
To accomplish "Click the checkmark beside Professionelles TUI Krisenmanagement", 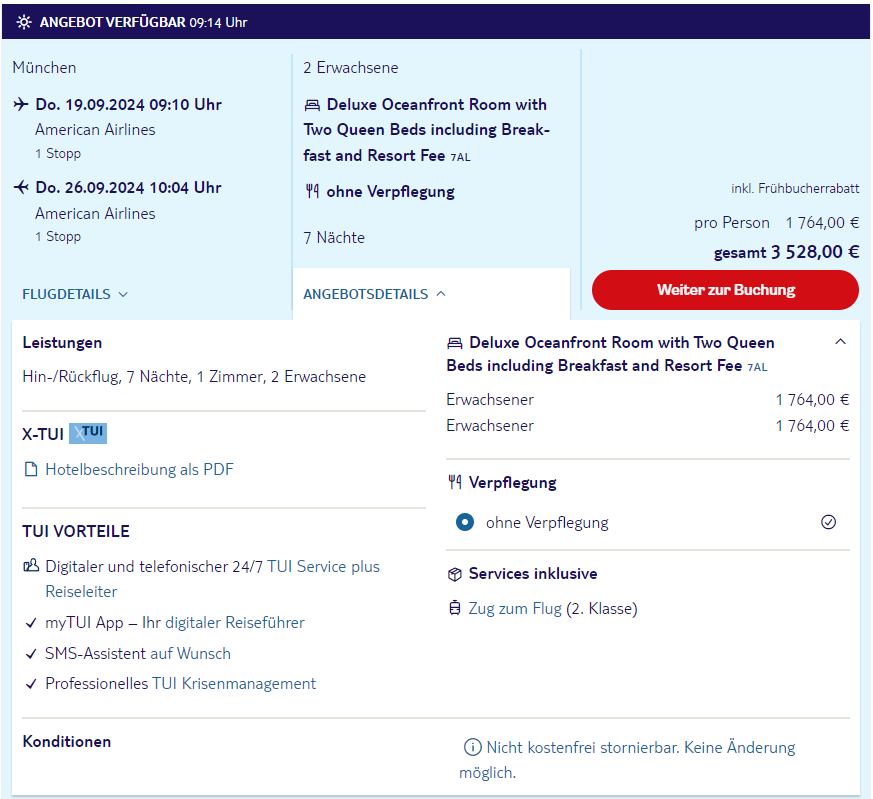I will click(x=31, y=684).
